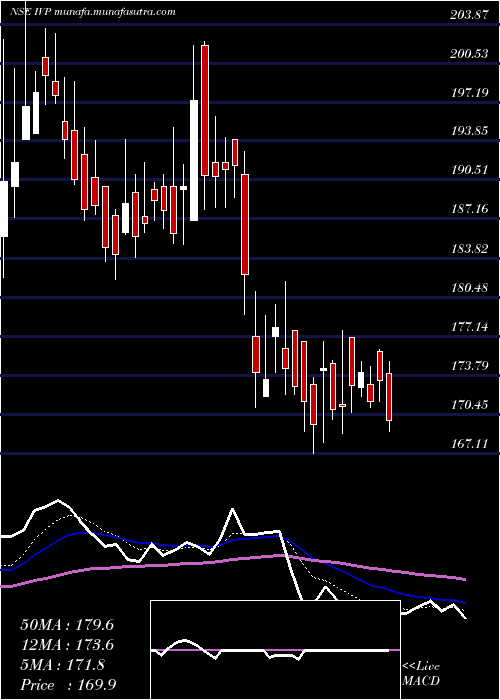
Task: Select the 183.82 price axis label
Action: pyautogui.click(x=468, y=249)
